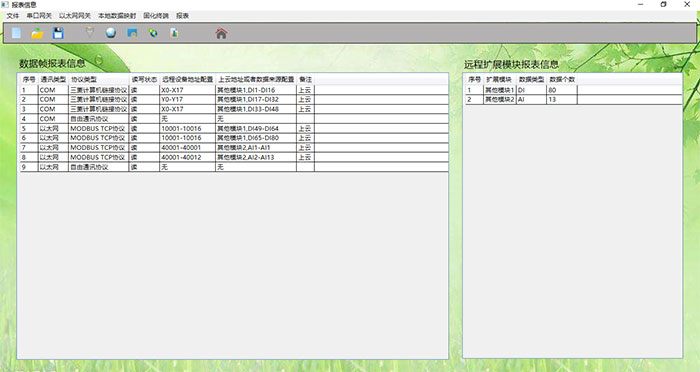Open the 文件 menu
The width and height of the screenshot is (700, 372).
pyautogui.click(x=12, y=16)
